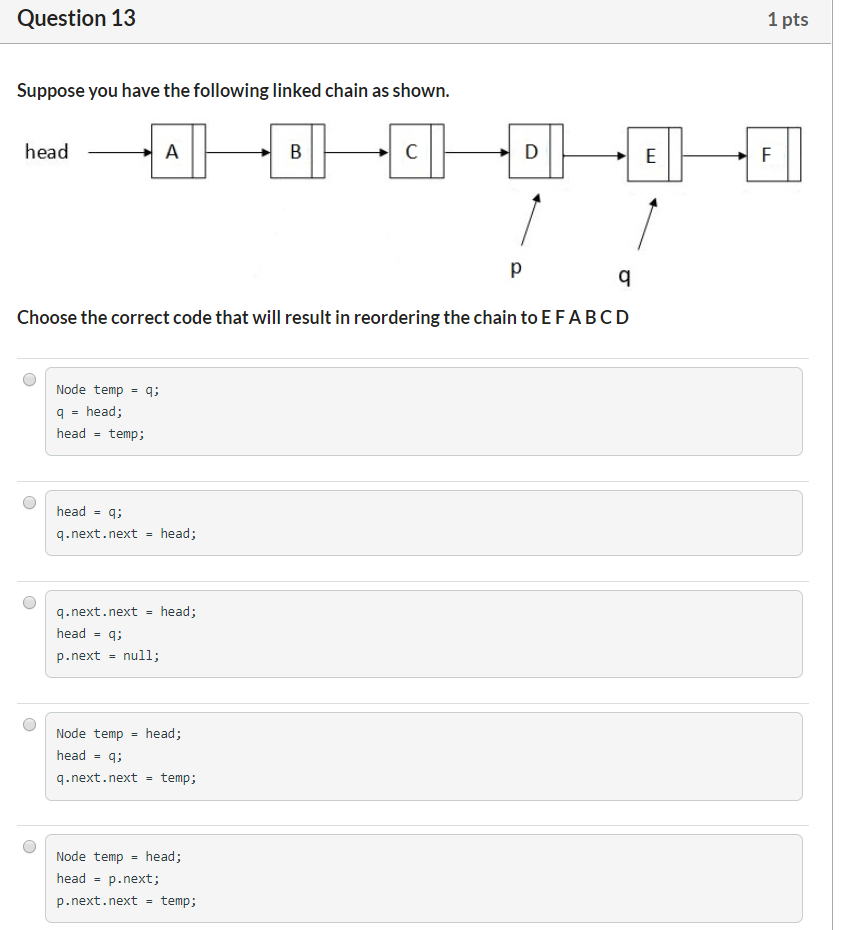The width and height of the screenshot is (865, 930).
Task: Click node F in the linked chain diagram
Action: coord(766,150)
